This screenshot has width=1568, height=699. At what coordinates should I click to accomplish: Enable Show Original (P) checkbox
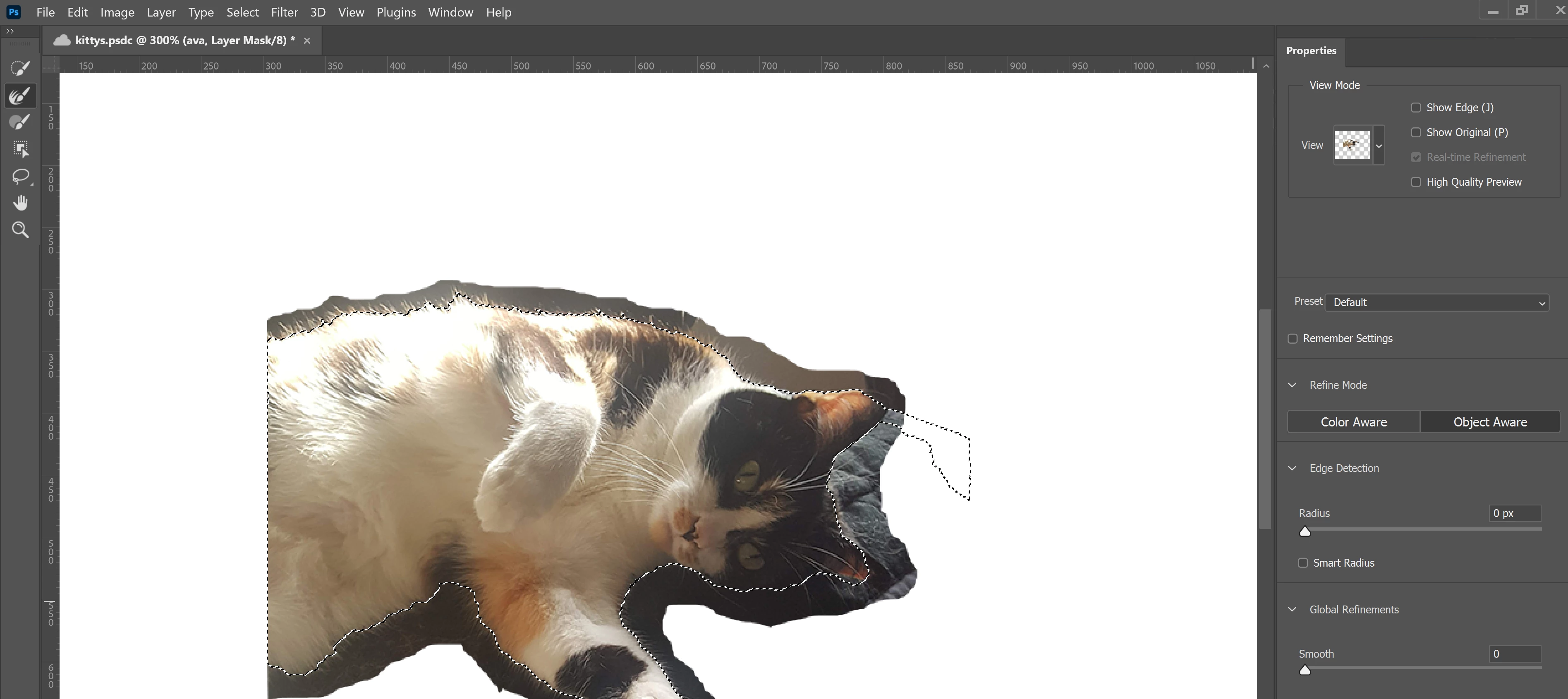pyautogui.click(x=1416, y=133)
